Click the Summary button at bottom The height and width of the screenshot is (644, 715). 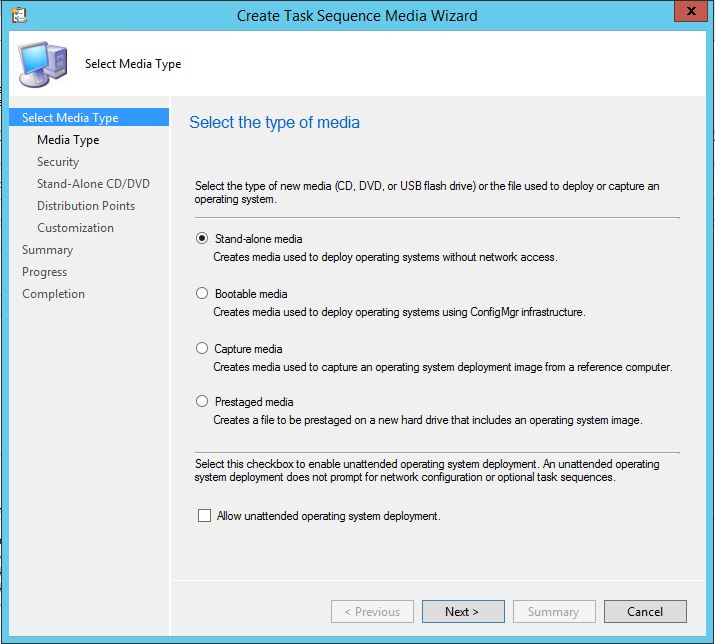tap(553, 611)
